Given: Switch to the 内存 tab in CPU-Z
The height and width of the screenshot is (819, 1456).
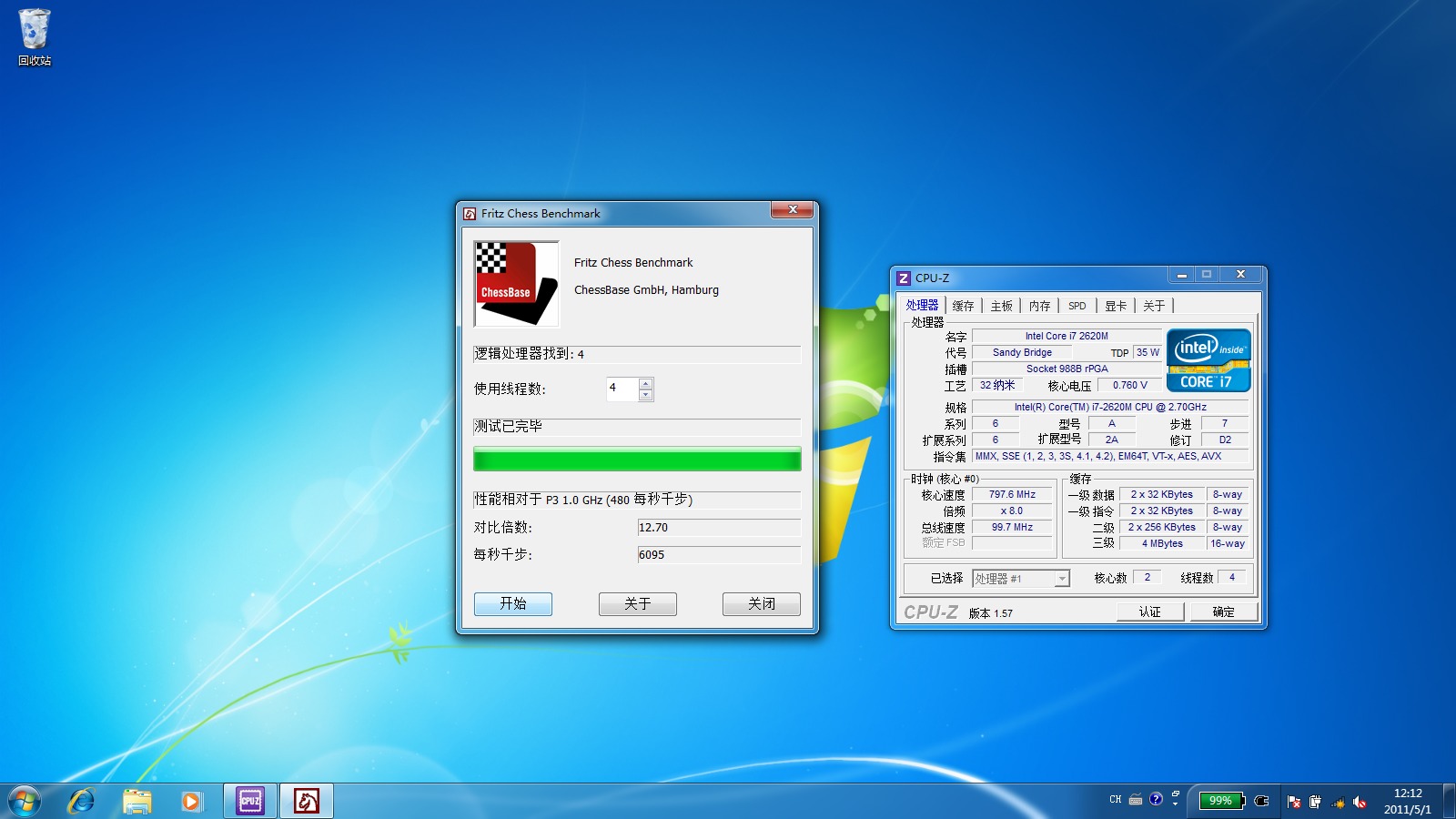Looking at the screenshot, I should point(1039,306).
